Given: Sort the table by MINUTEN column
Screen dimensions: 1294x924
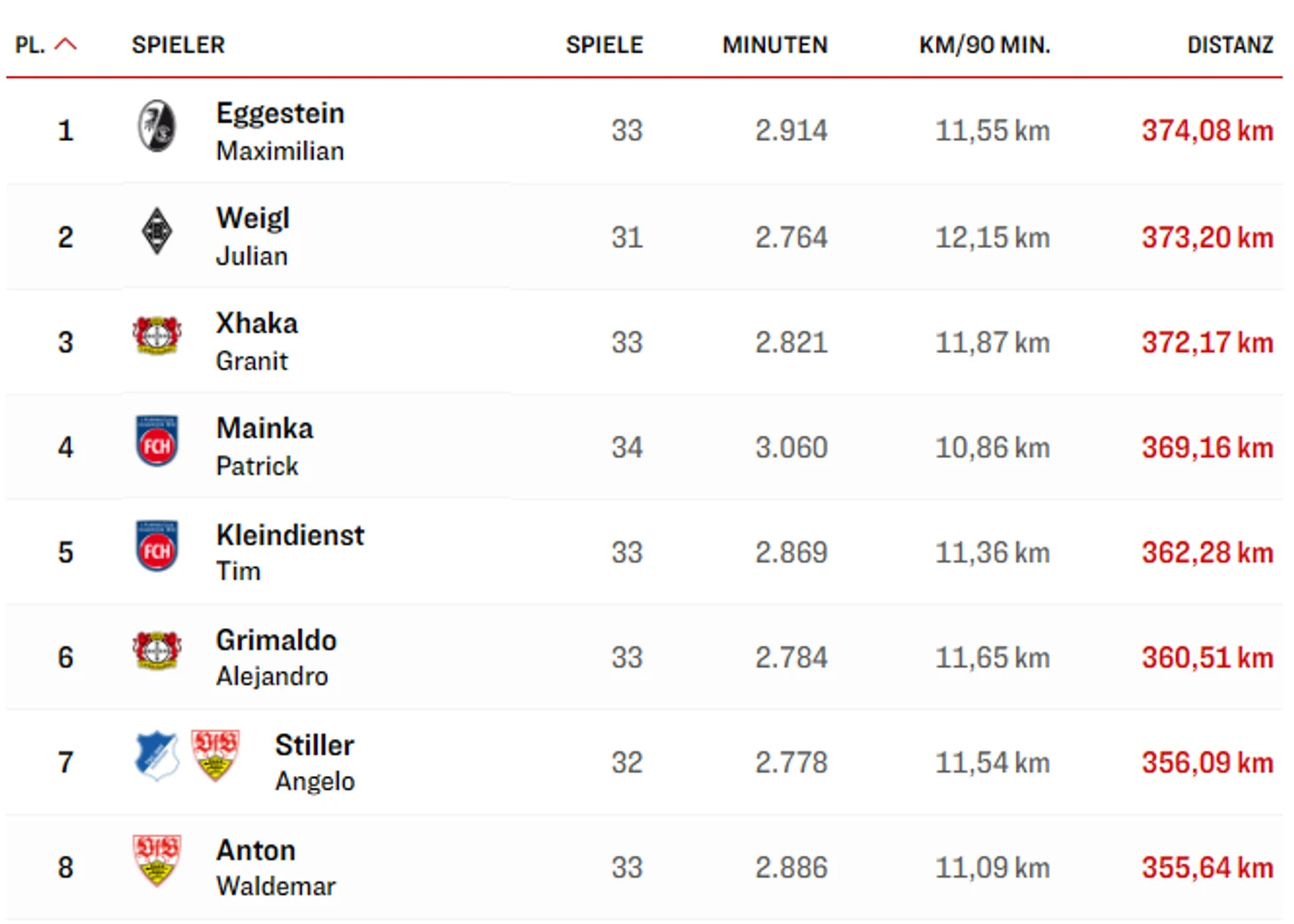Looking at the screenshot, I should point(774,45).
